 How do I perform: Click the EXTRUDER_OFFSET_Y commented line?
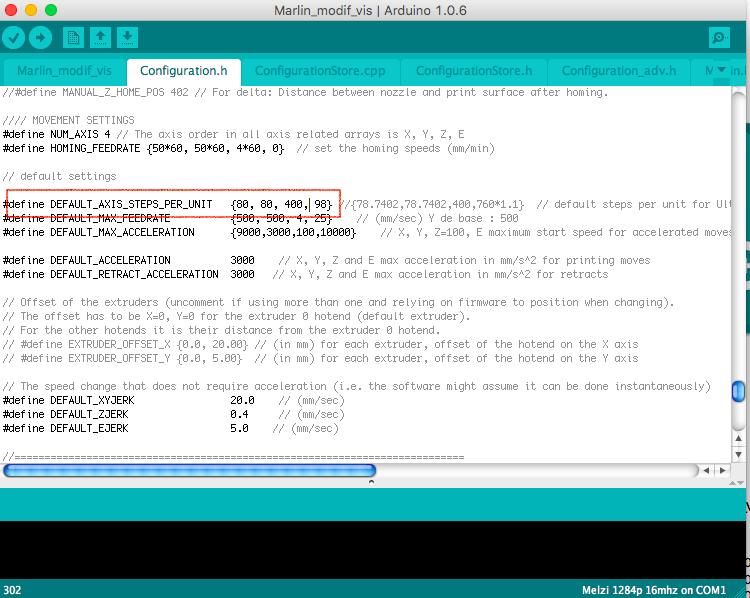coord(320,358)
